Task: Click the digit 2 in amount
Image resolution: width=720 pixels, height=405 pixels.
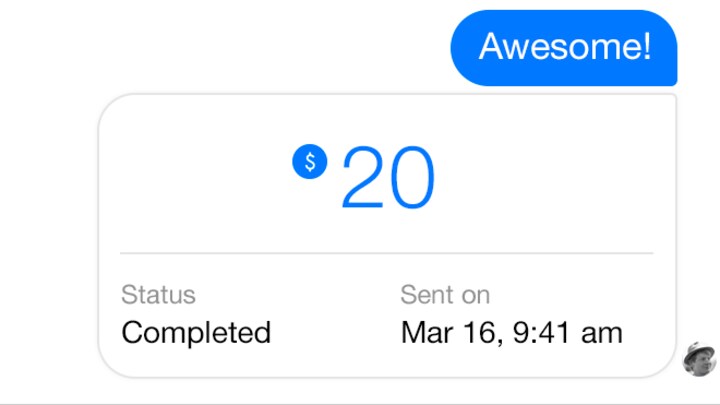Action: click(364, 177)
